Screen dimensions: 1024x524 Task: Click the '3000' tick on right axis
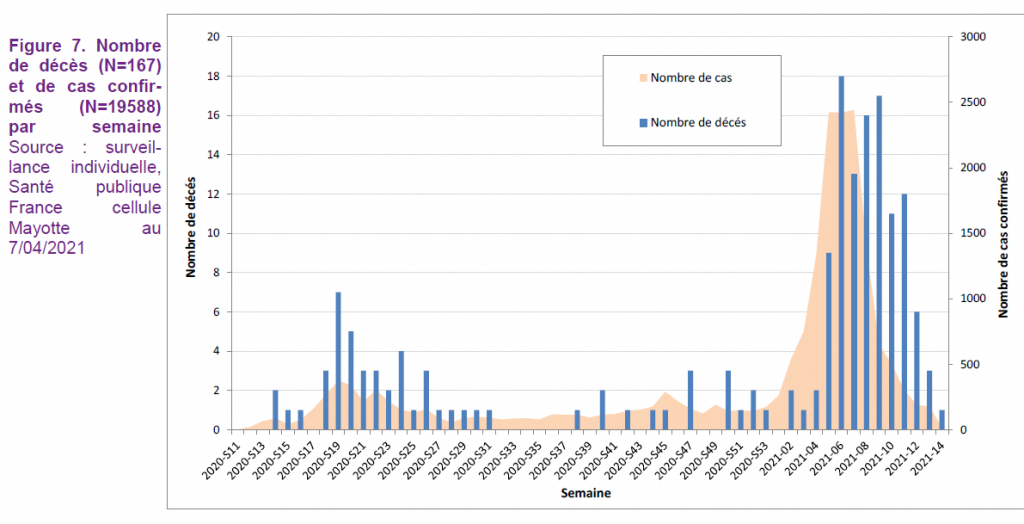972,37
